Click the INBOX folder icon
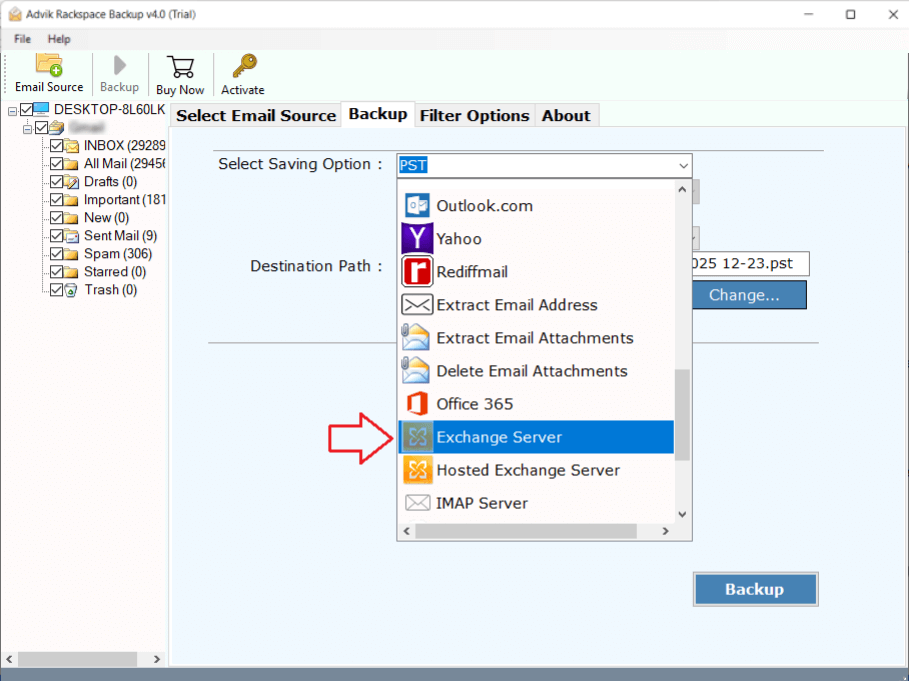Screen dimensions: 909x681 point(72,145)
